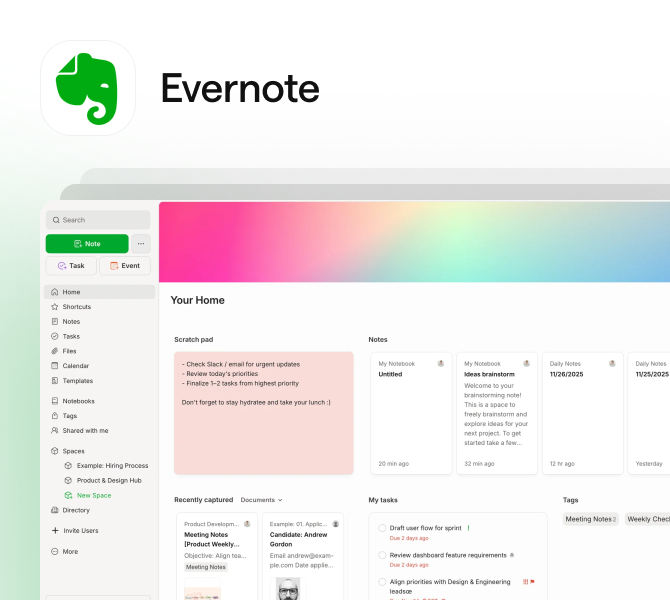This screenshot has width=670, height=600.
Task: Click the Notes section heading
Action: coord(378,339)
